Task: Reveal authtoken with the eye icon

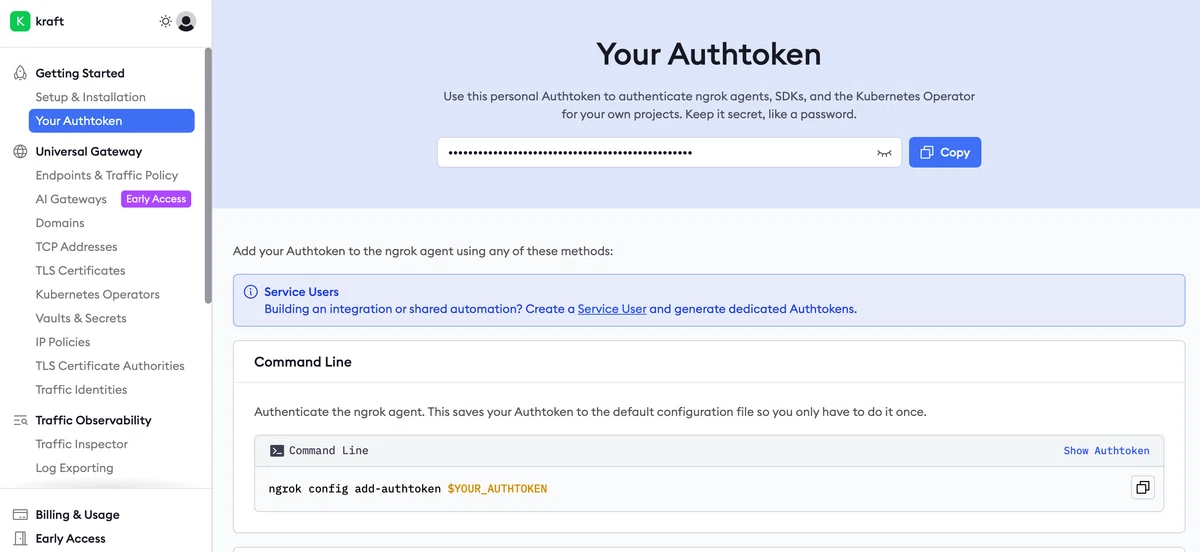Action: (884, 153)
